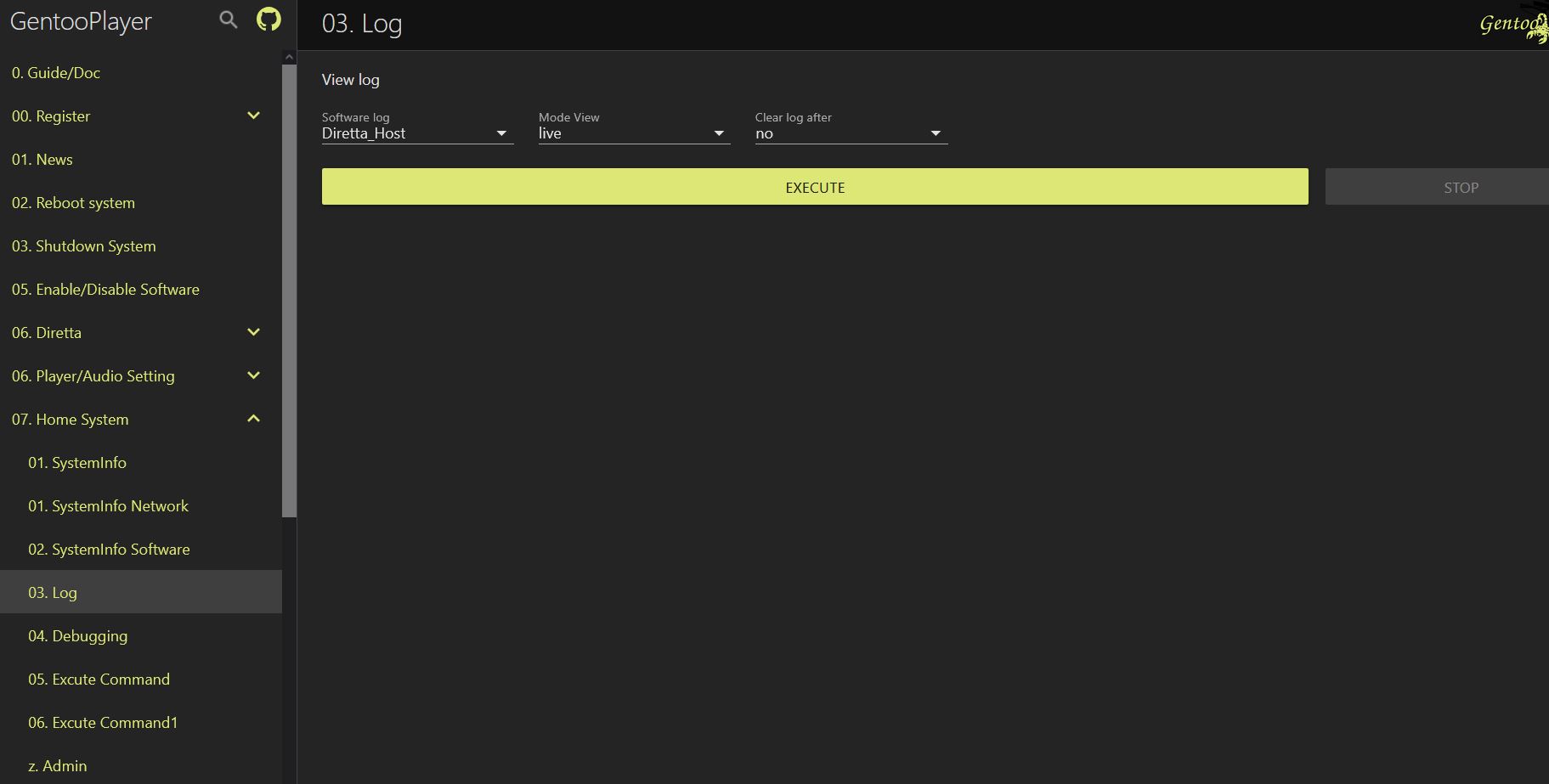Click the sidebar scrollbar thumb
The height and width of the screenshot is (784, 1549).
(x=289, y=290)
